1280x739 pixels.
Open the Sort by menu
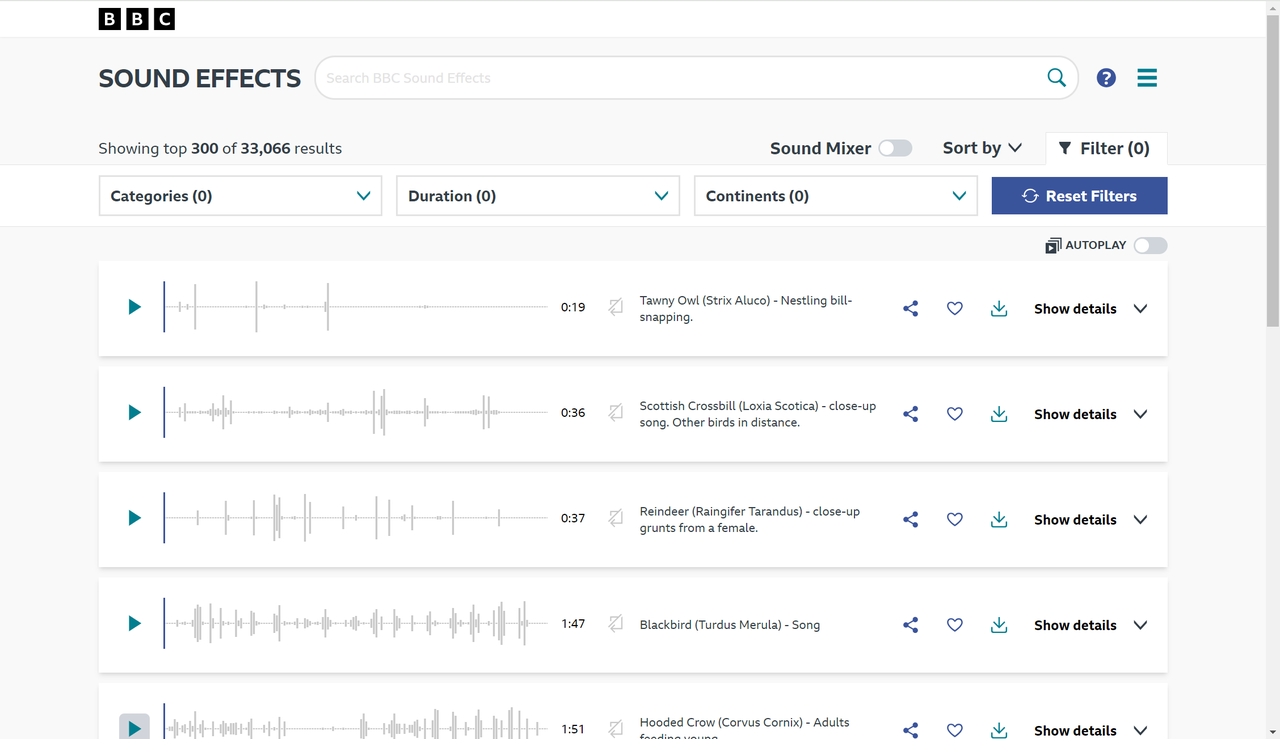(x=981, y=147)
